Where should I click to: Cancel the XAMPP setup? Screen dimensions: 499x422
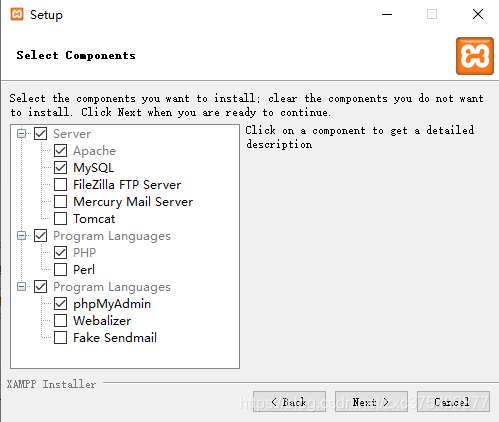click(x=453, y=402)
